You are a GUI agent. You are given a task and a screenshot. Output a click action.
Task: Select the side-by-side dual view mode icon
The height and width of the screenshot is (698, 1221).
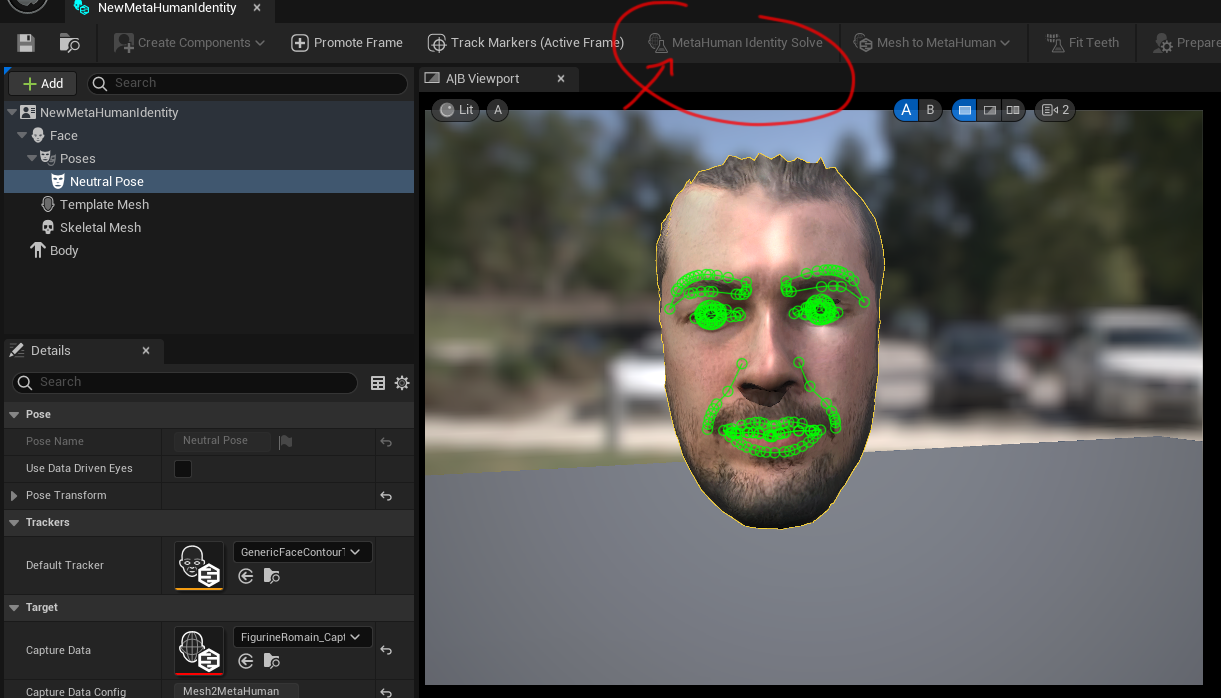click(1013, 110)
